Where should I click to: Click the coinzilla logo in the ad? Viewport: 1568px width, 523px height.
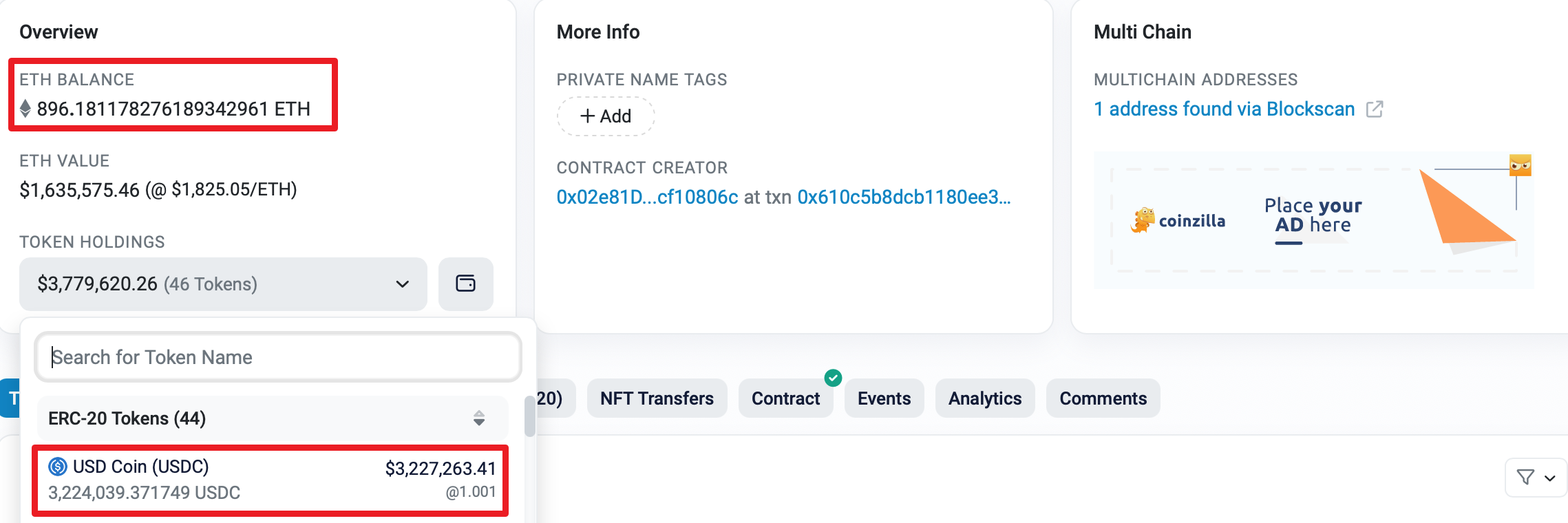tap(1178, 220)
